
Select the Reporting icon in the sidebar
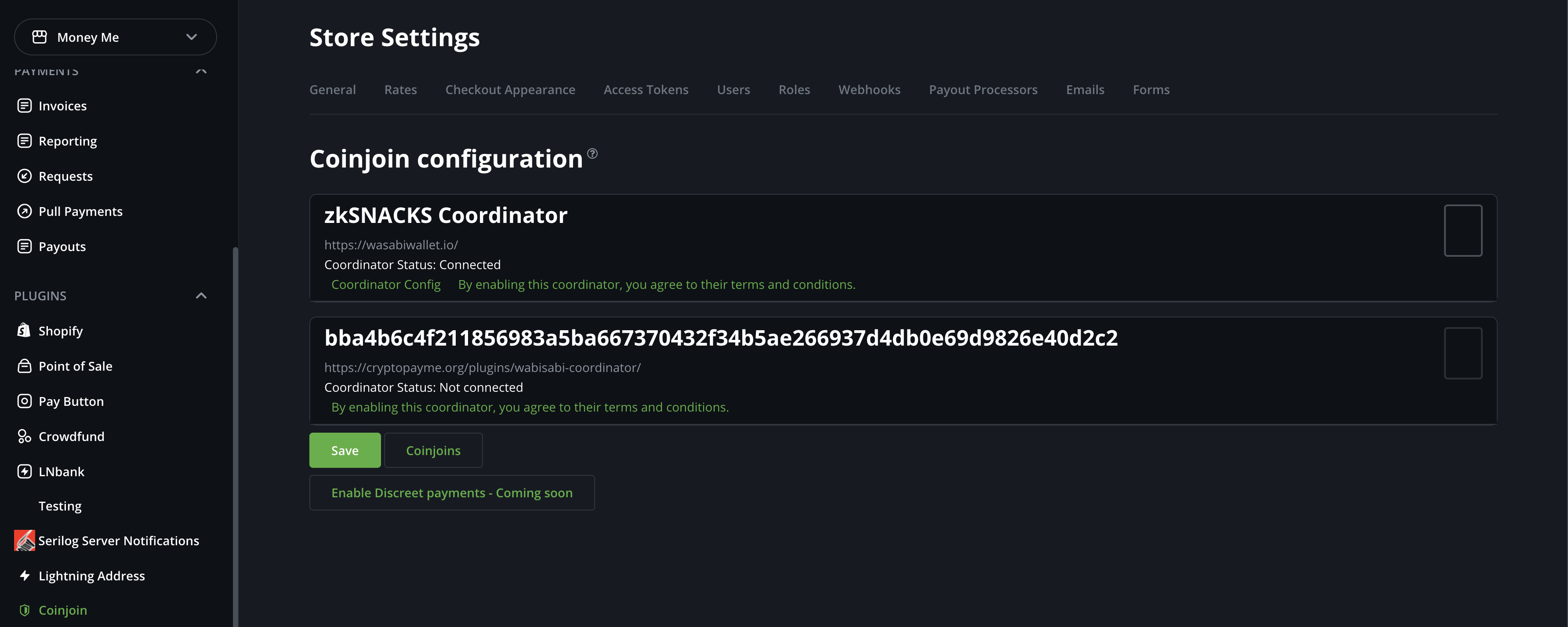[24, 141]
